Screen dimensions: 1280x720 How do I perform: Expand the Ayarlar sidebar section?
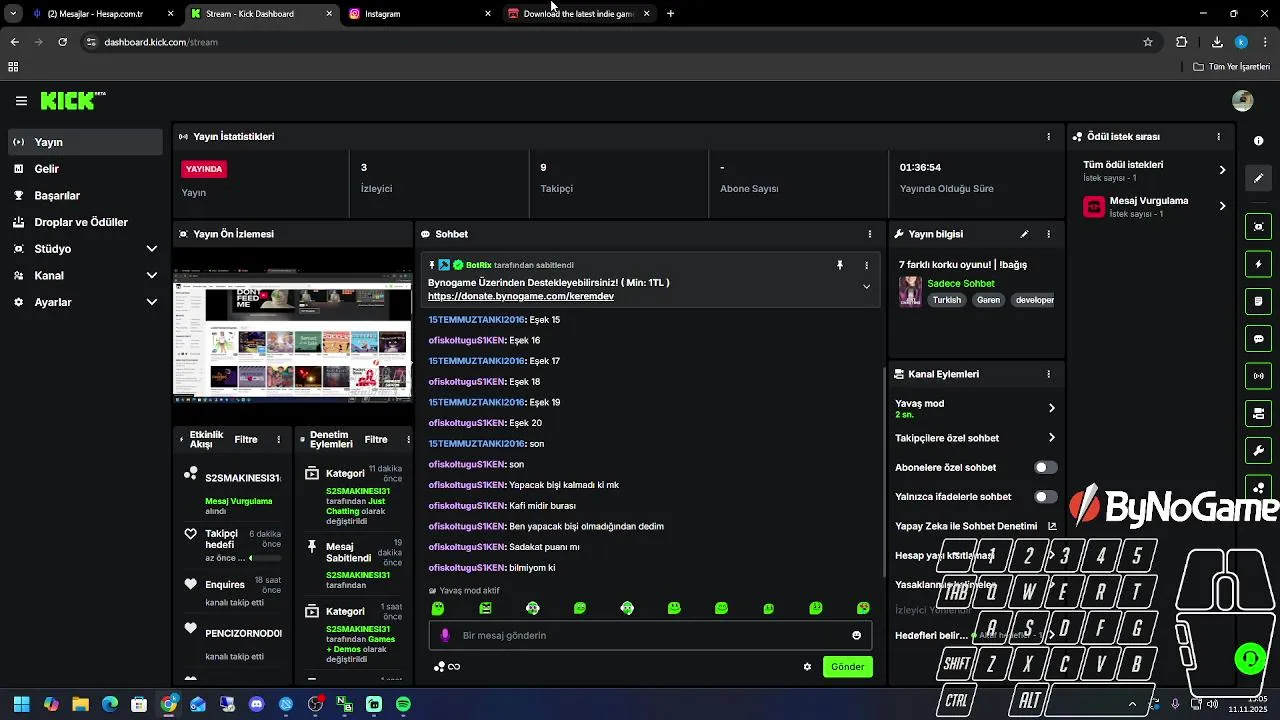pos(152,302)
